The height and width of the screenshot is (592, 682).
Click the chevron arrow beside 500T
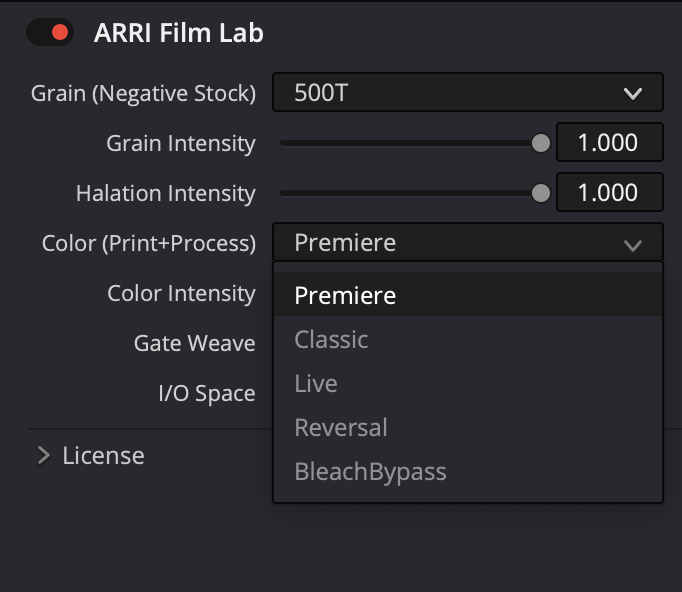pos(632,94)
